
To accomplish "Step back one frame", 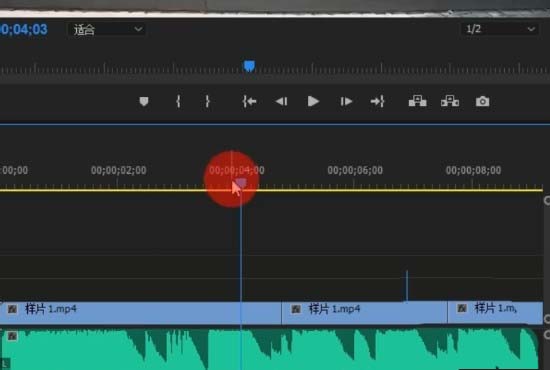I will click(x=281, y=101).
